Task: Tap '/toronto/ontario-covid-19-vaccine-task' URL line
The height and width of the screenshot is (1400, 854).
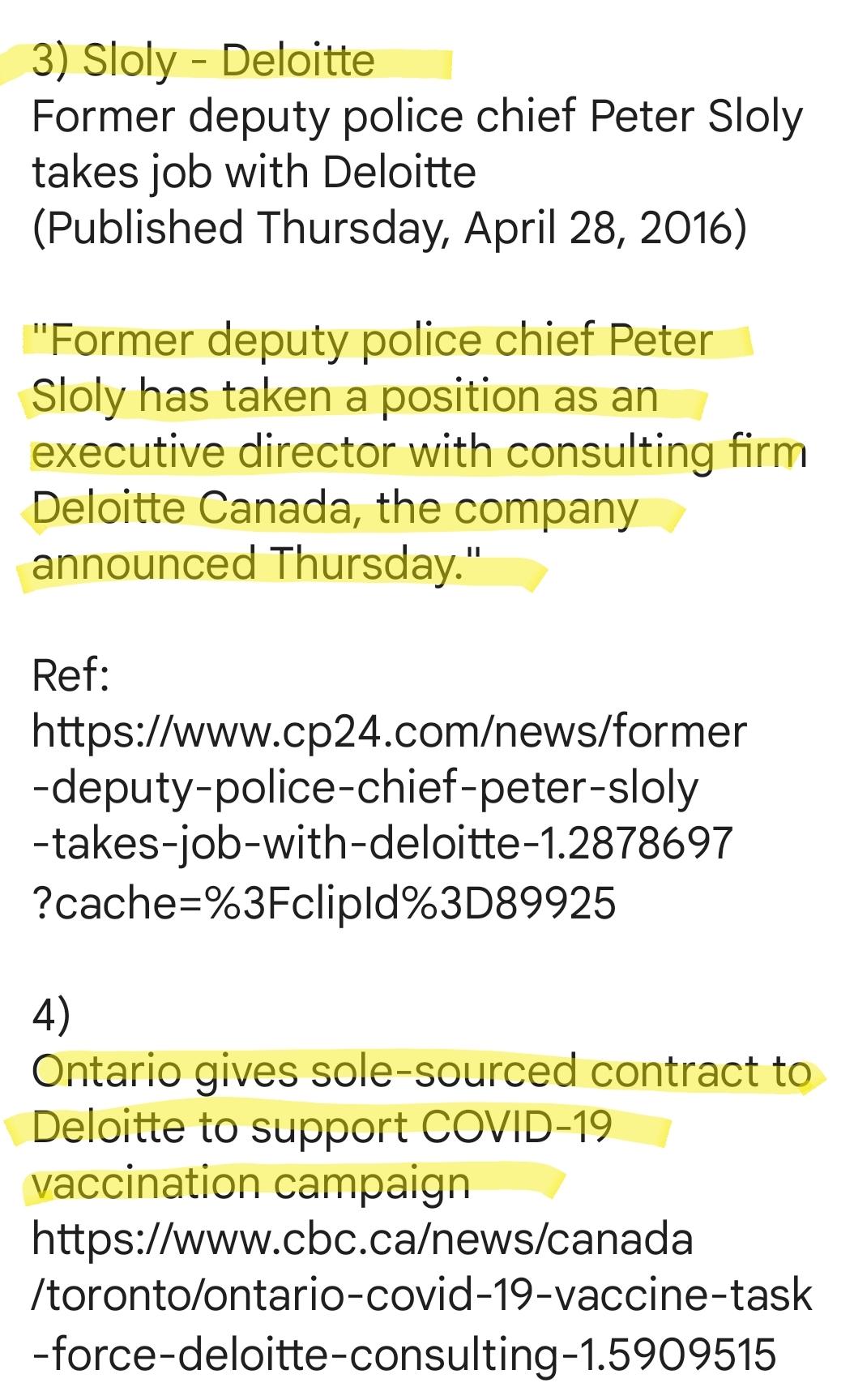Action: [x=421, y=1295]
